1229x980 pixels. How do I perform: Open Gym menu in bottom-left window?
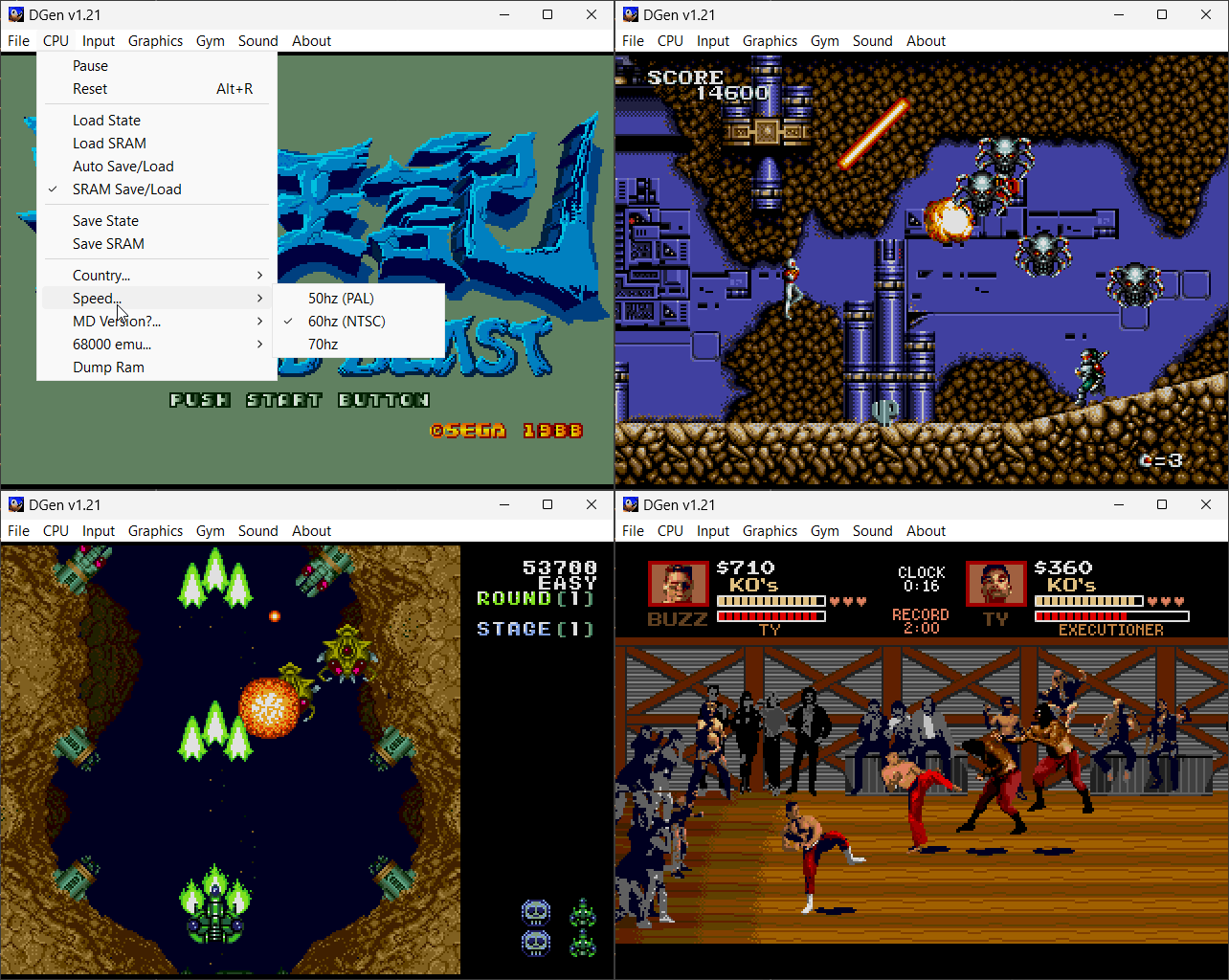211,531
